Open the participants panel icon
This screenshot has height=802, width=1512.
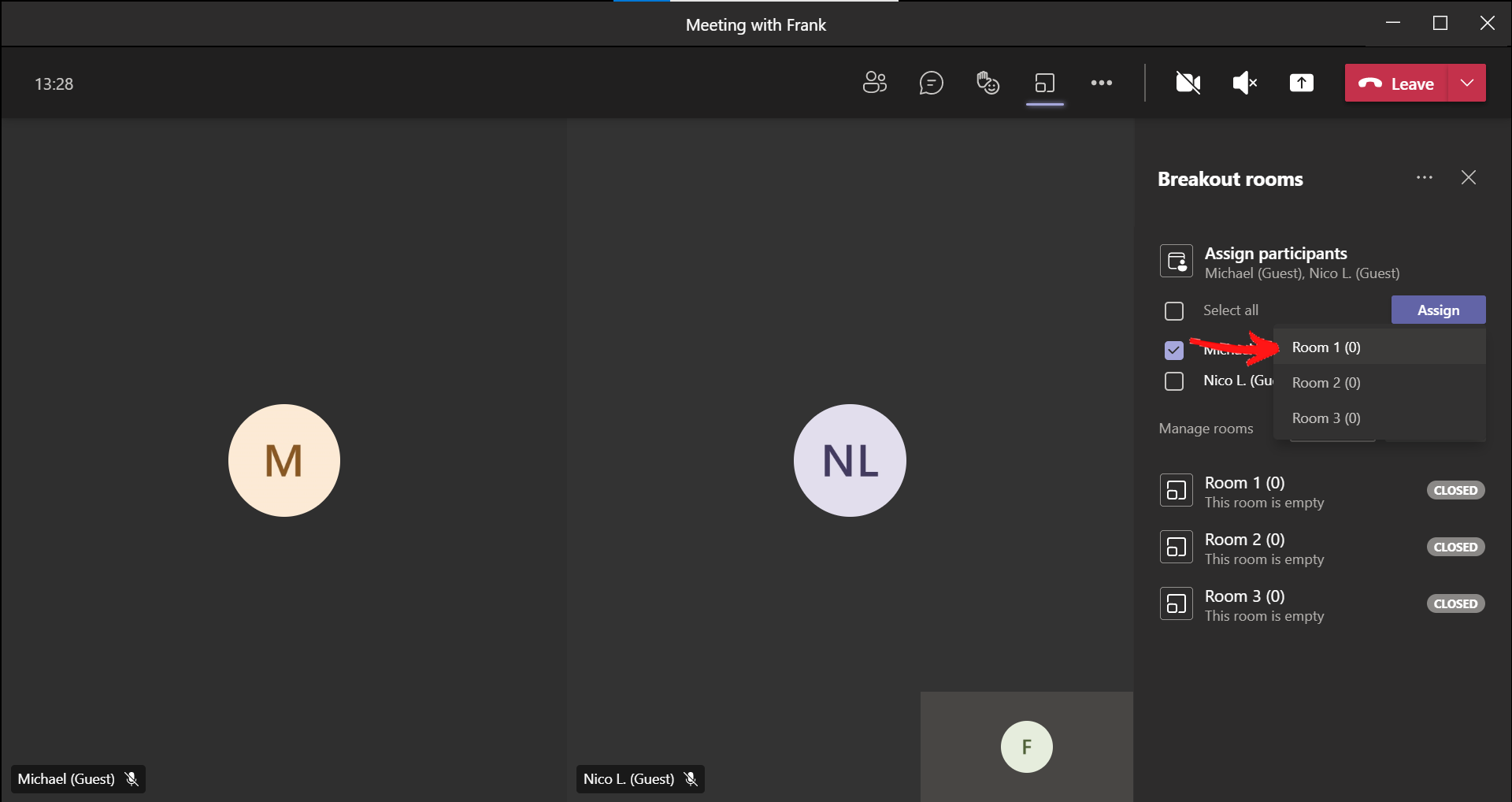click(874, 83)
